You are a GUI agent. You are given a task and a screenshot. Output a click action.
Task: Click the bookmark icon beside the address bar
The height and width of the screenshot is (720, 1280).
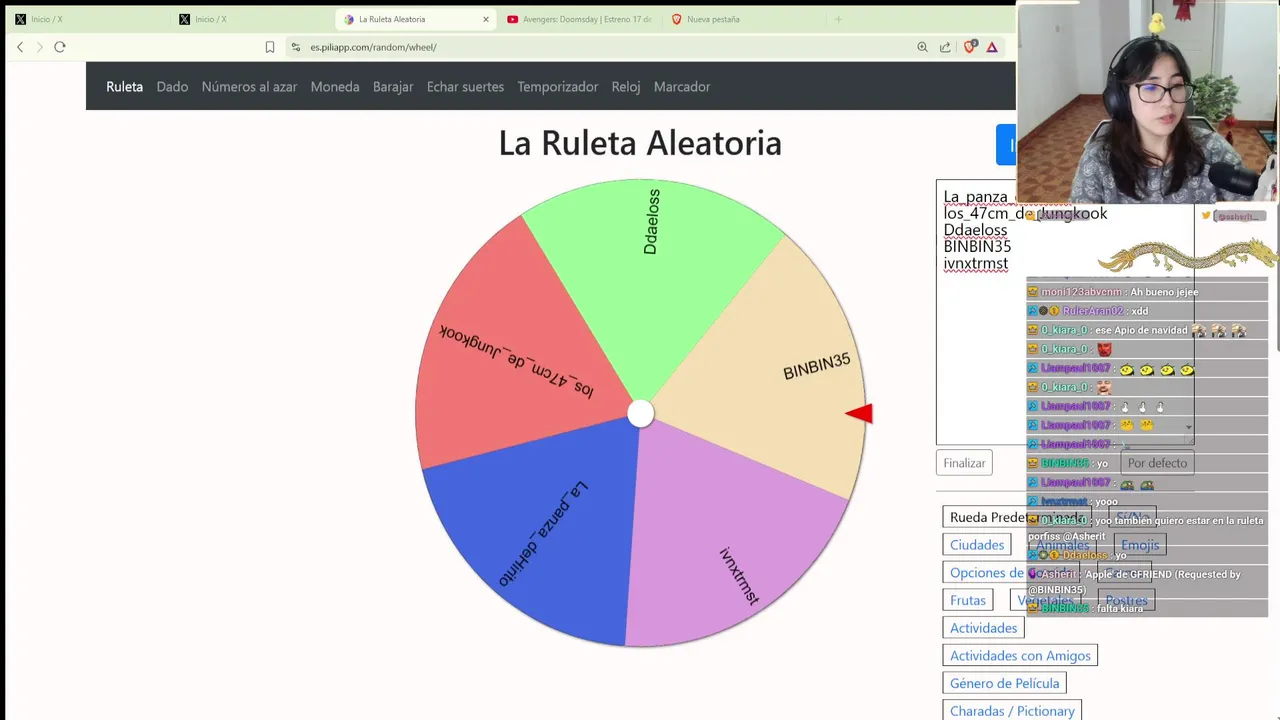270,47
